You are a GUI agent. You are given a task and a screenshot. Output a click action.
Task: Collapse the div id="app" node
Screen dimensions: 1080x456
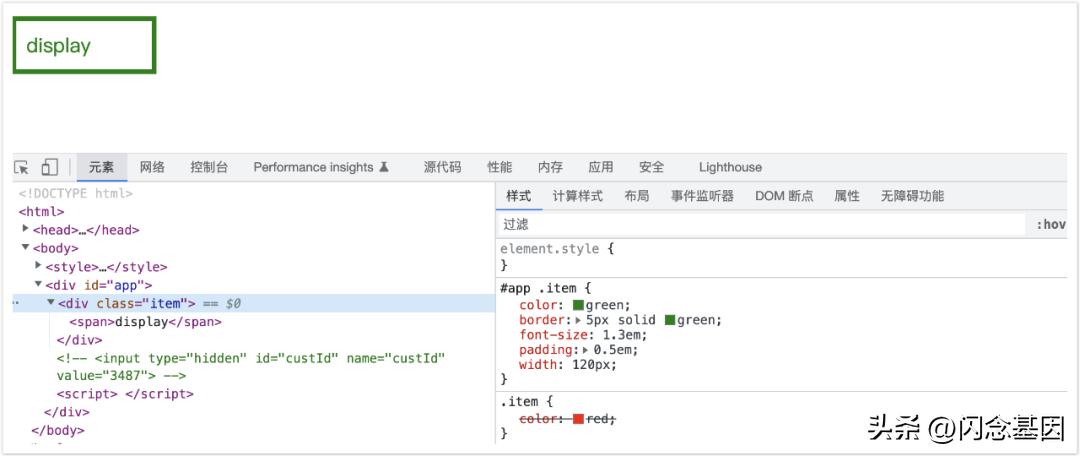(x=38, y=284)
